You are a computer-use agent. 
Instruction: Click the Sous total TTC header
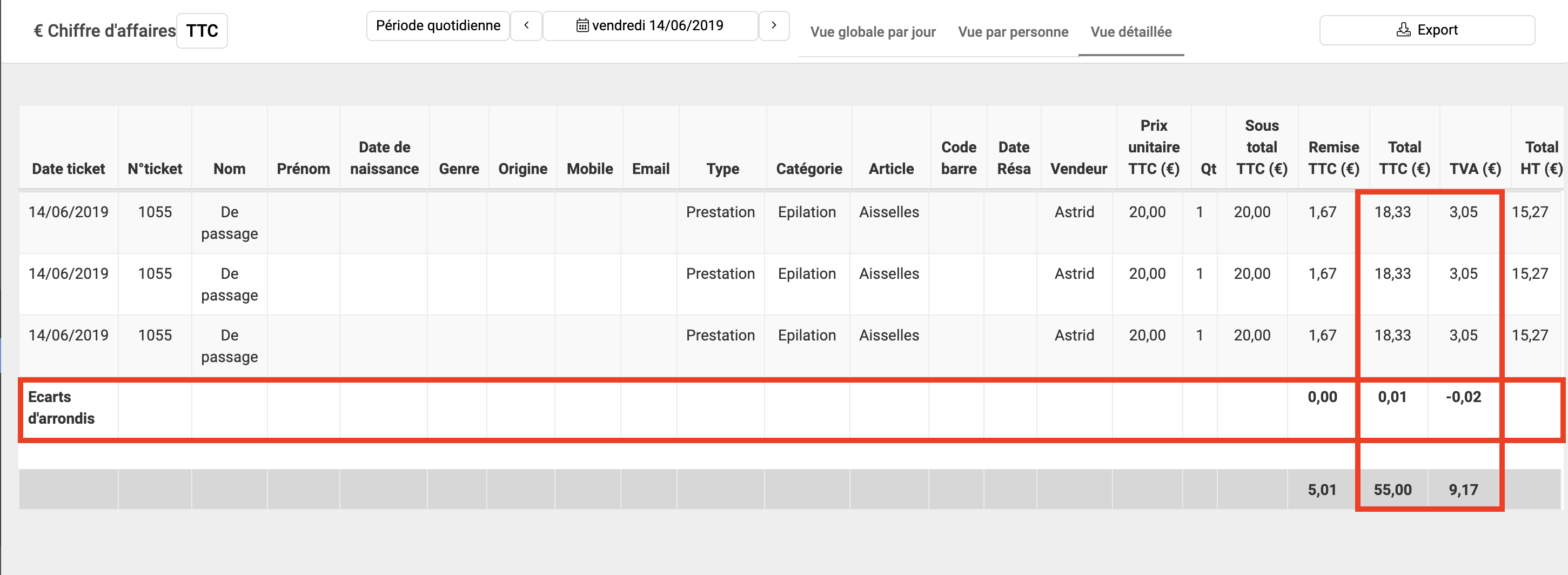(1261, 147)
